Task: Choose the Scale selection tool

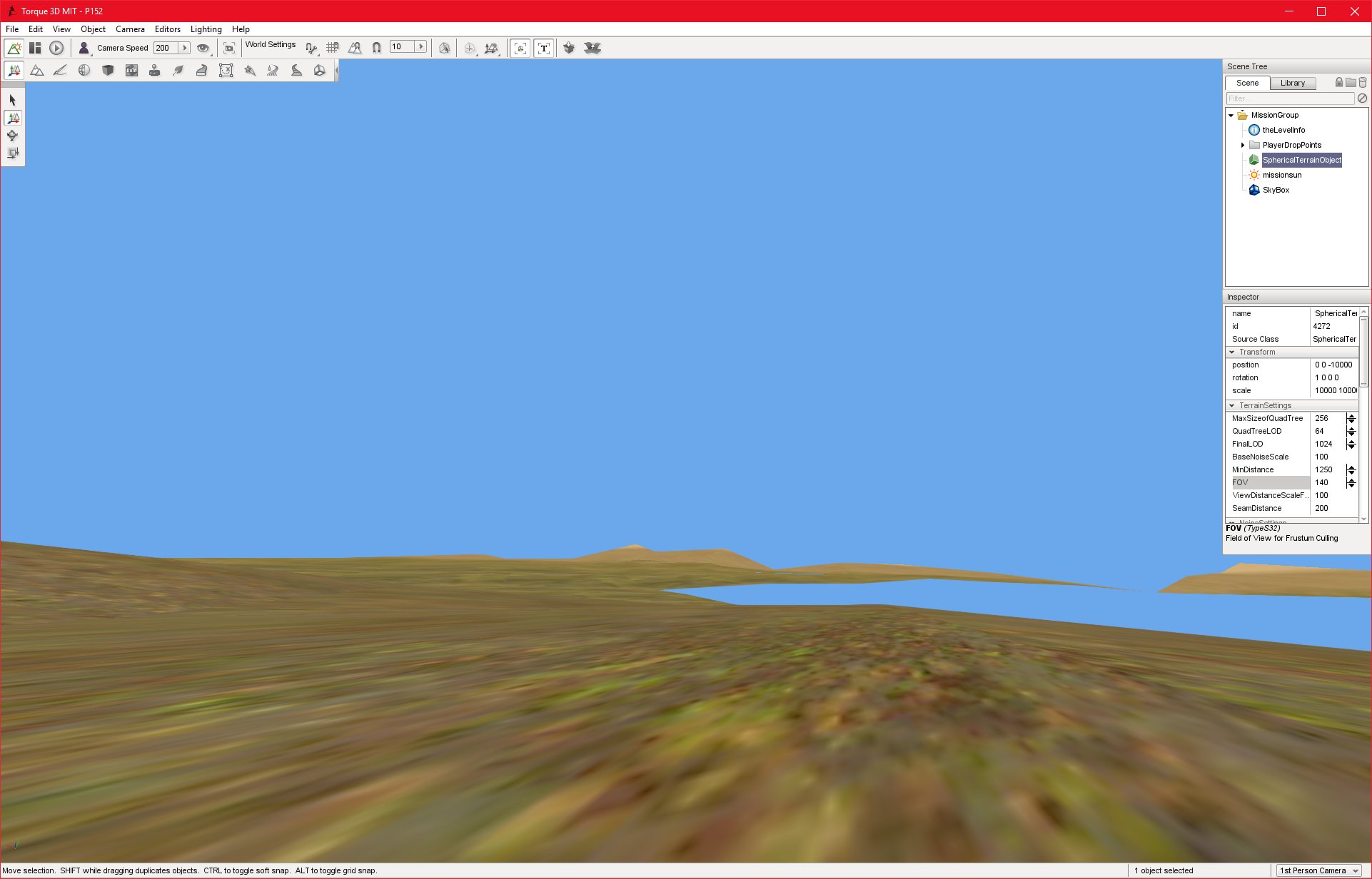Action: pyautogui.click(x=13, y=153)
